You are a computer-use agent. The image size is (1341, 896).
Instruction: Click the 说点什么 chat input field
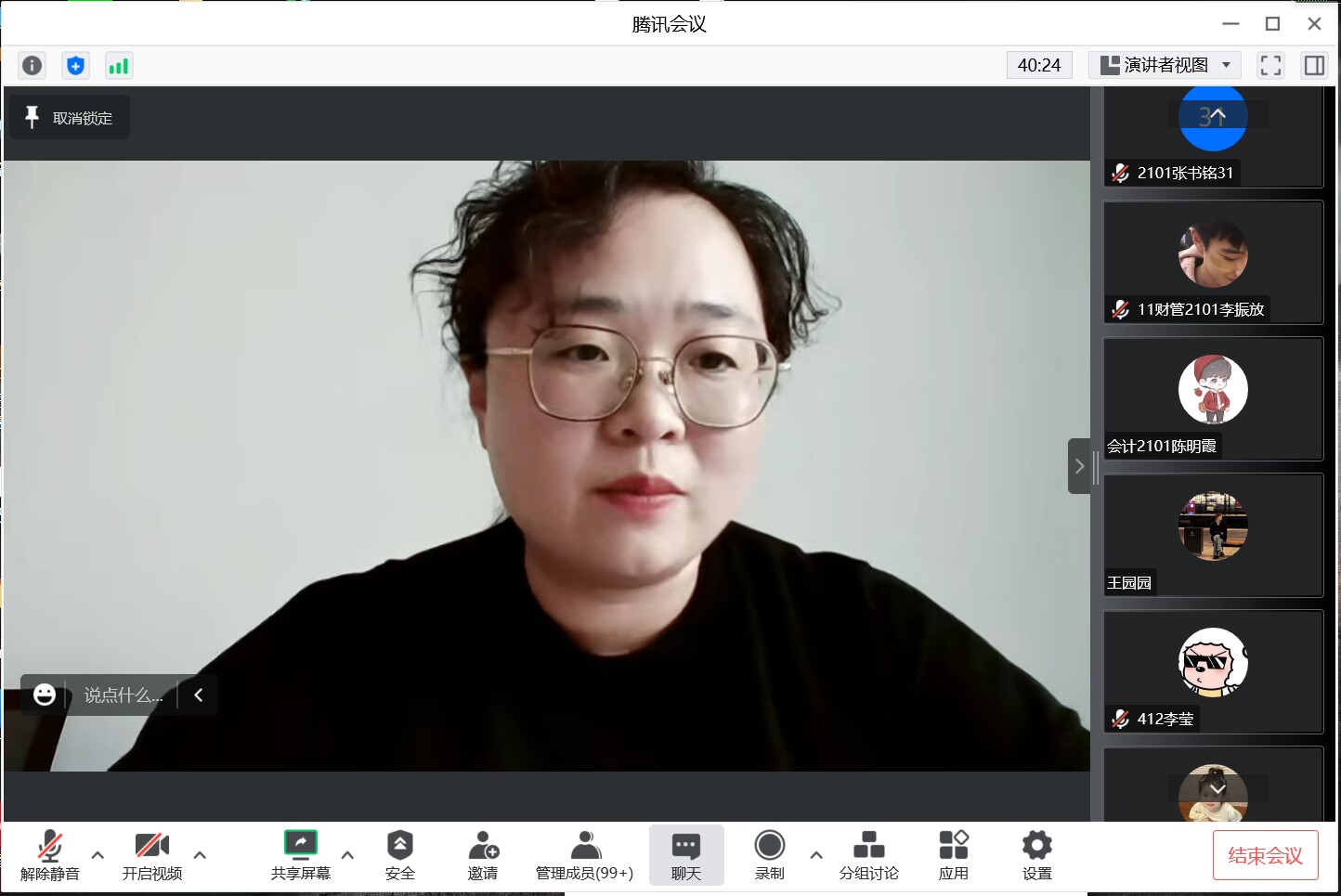(123, 695)
